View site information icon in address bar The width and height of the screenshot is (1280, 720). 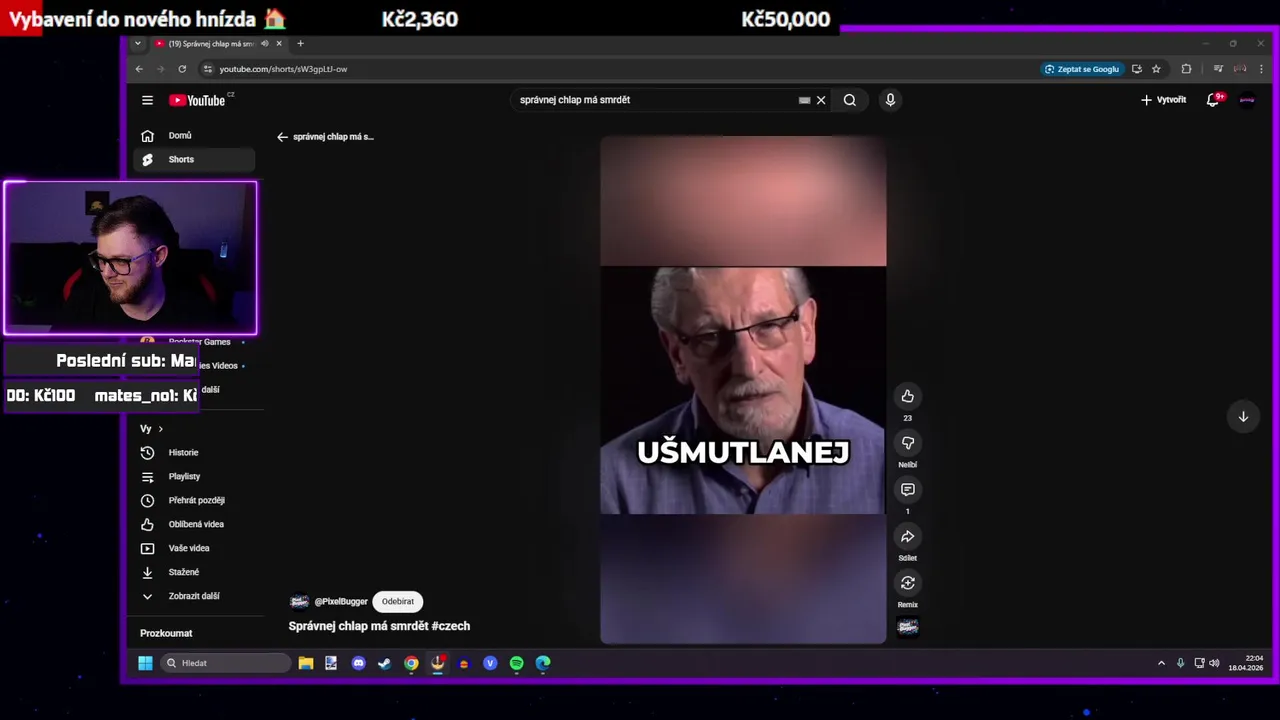[208, 69]
